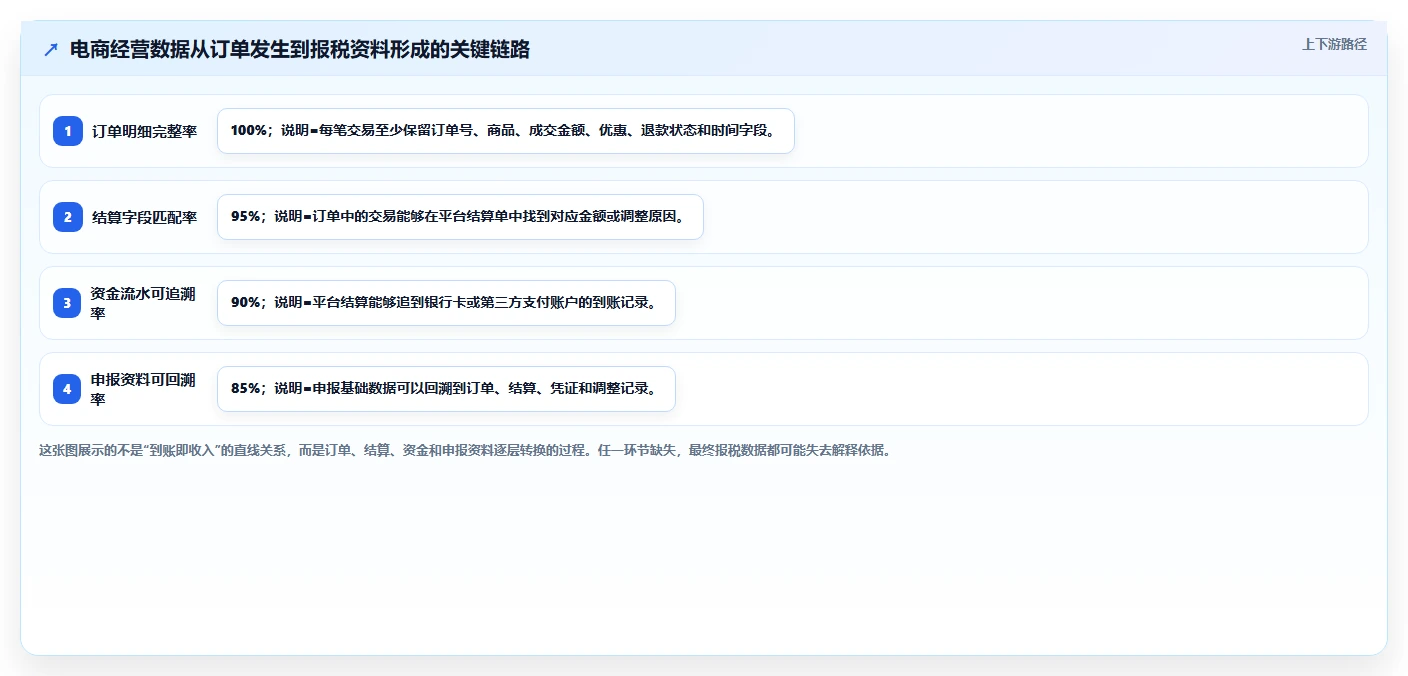Click step badge 4 for 申报资料可回溯率
Screen dimensions: 1408x676
coord(68,389)
